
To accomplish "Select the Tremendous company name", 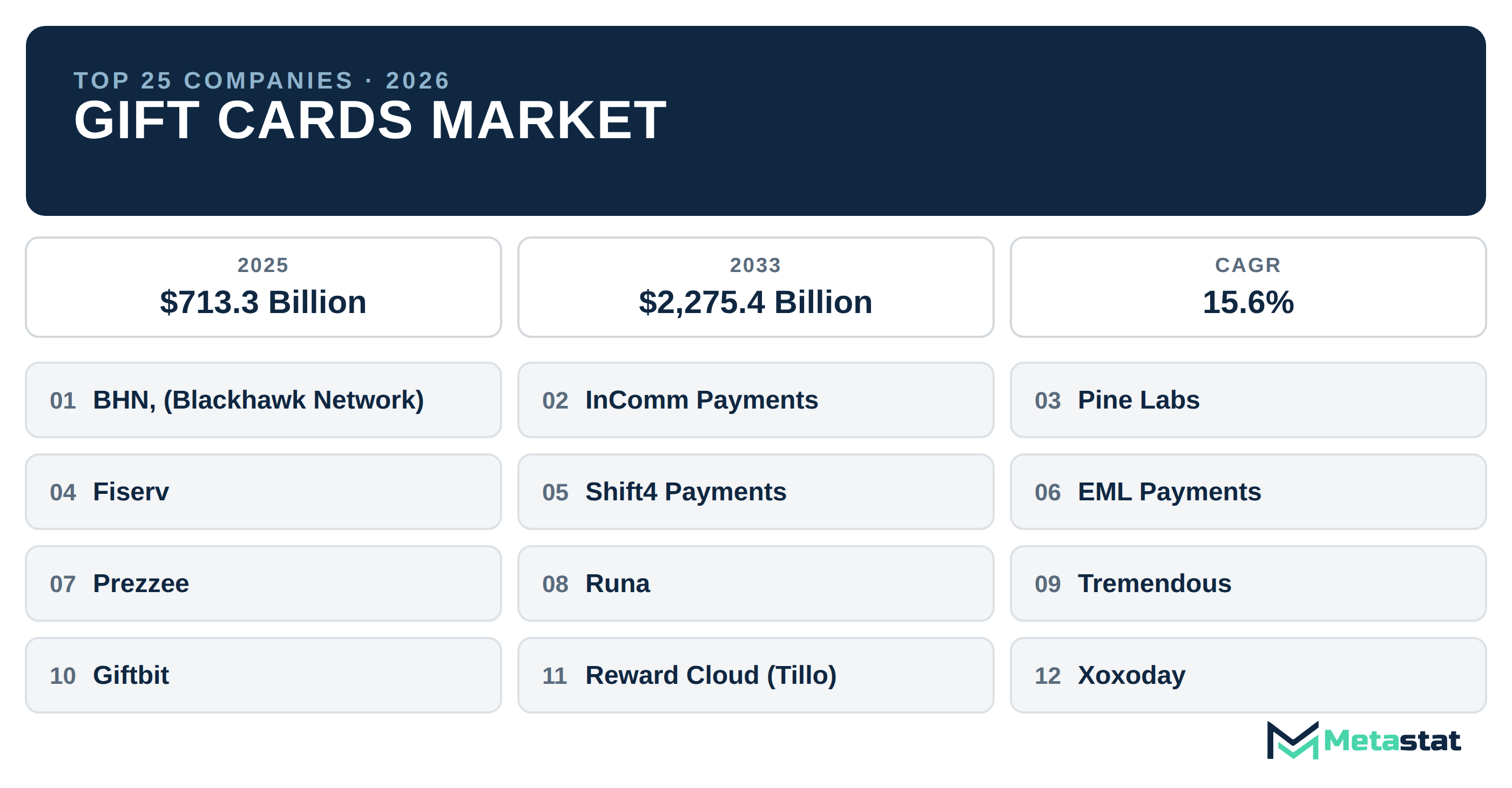I will click(1155, 584).
